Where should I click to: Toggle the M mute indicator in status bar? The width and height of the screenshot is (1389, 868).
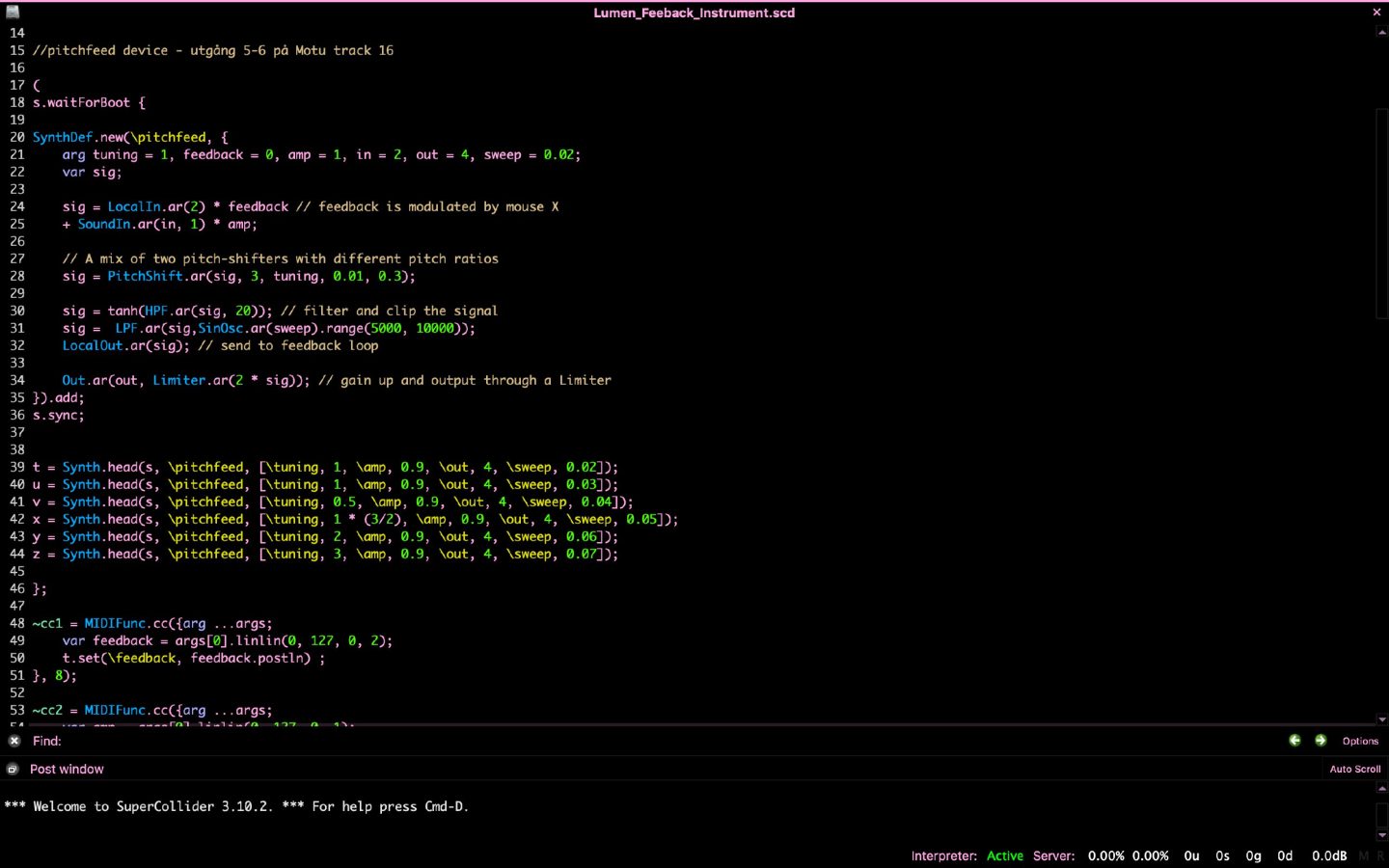click(x=1365, y=855)
